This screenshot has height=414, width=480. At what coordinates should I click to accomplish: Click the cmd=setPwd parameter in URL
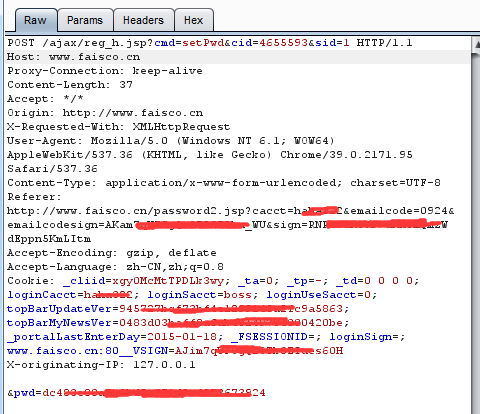(x=189, y=43)
